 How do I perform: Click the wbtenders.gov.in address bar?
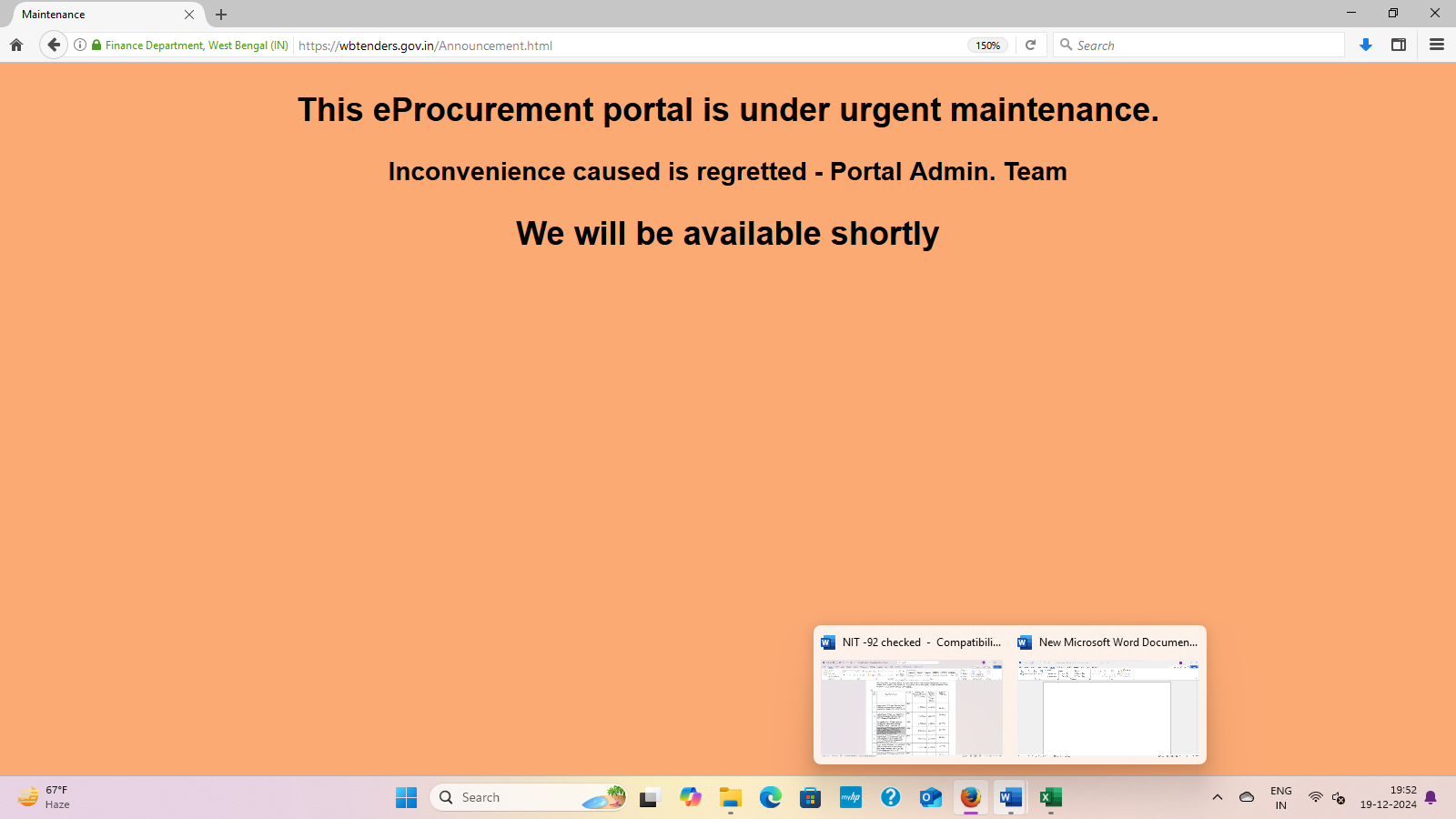[x=637, y=45]
